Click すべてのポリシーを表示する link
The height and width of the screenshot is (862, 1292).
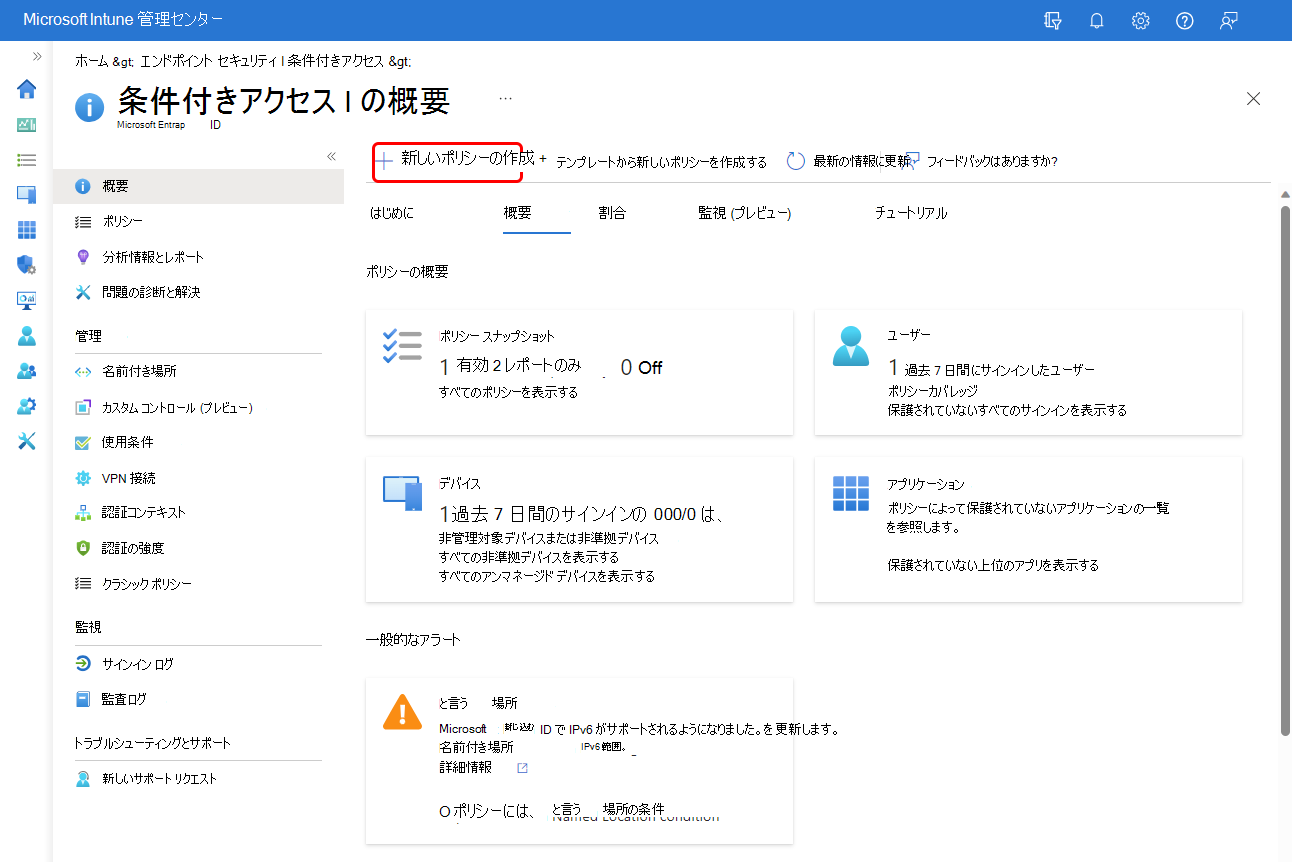coord(509,392)
